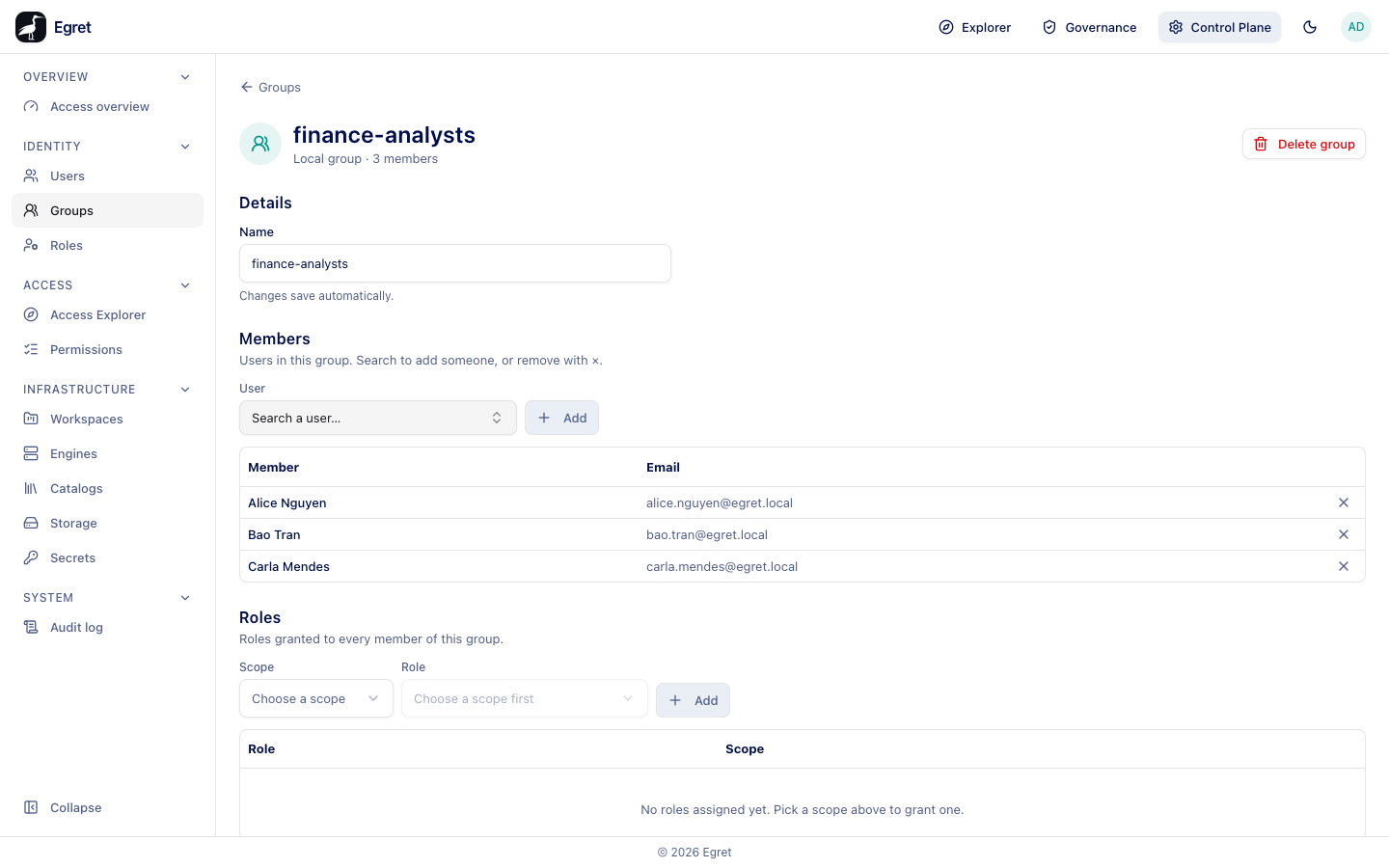Select alice.nguyen@egret.local email text
The image size is (1389, 868).
click(x=720, y=503)
